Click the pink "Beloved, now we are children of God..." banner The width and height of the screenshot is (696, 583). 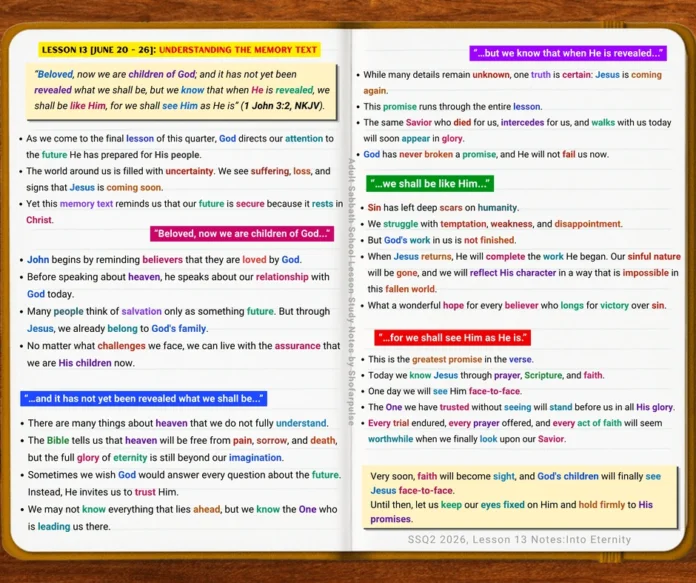(242, 234)
